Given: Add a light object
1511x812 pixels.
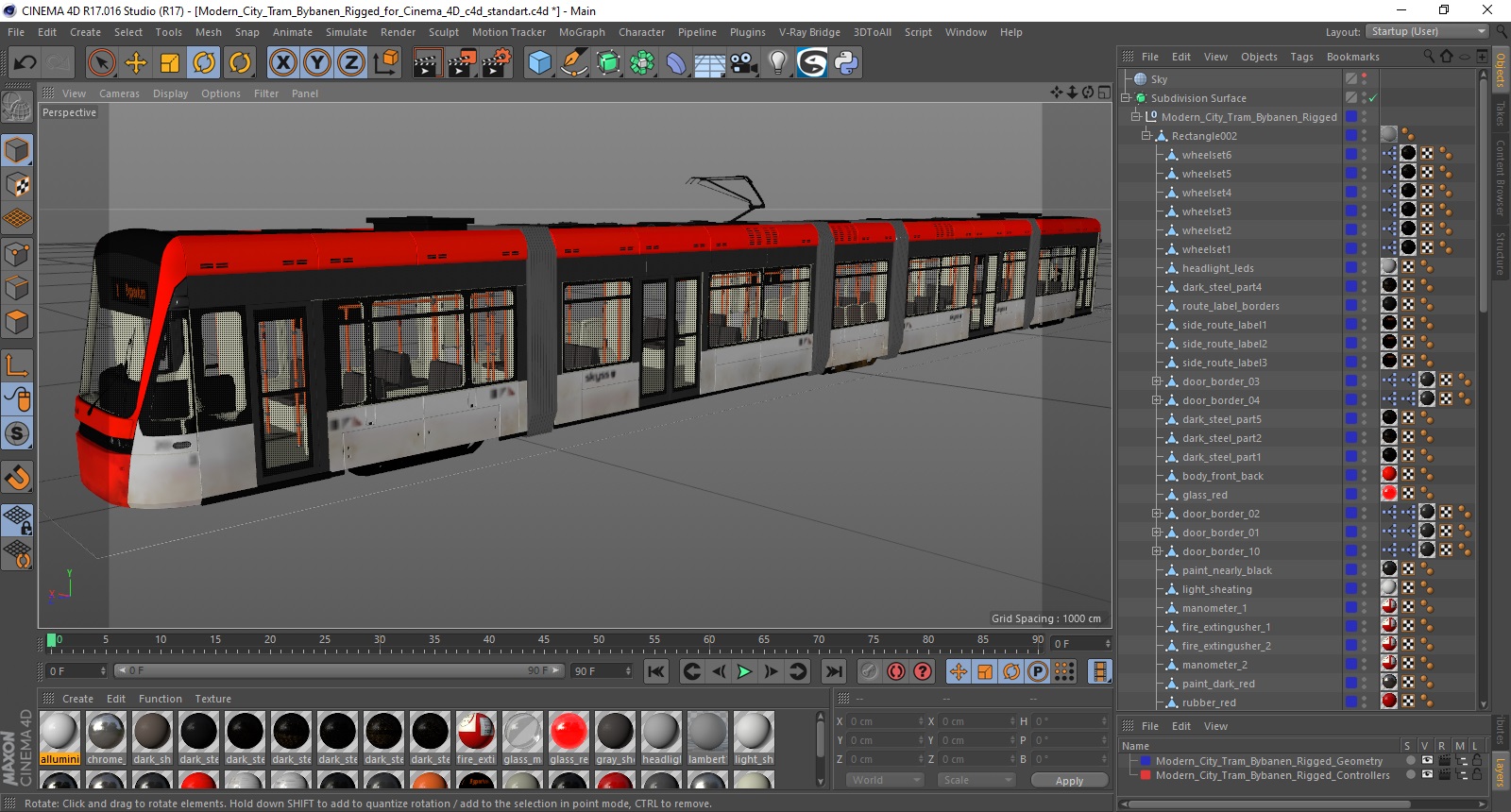Looking at the screenshot, I should (777, 63).
